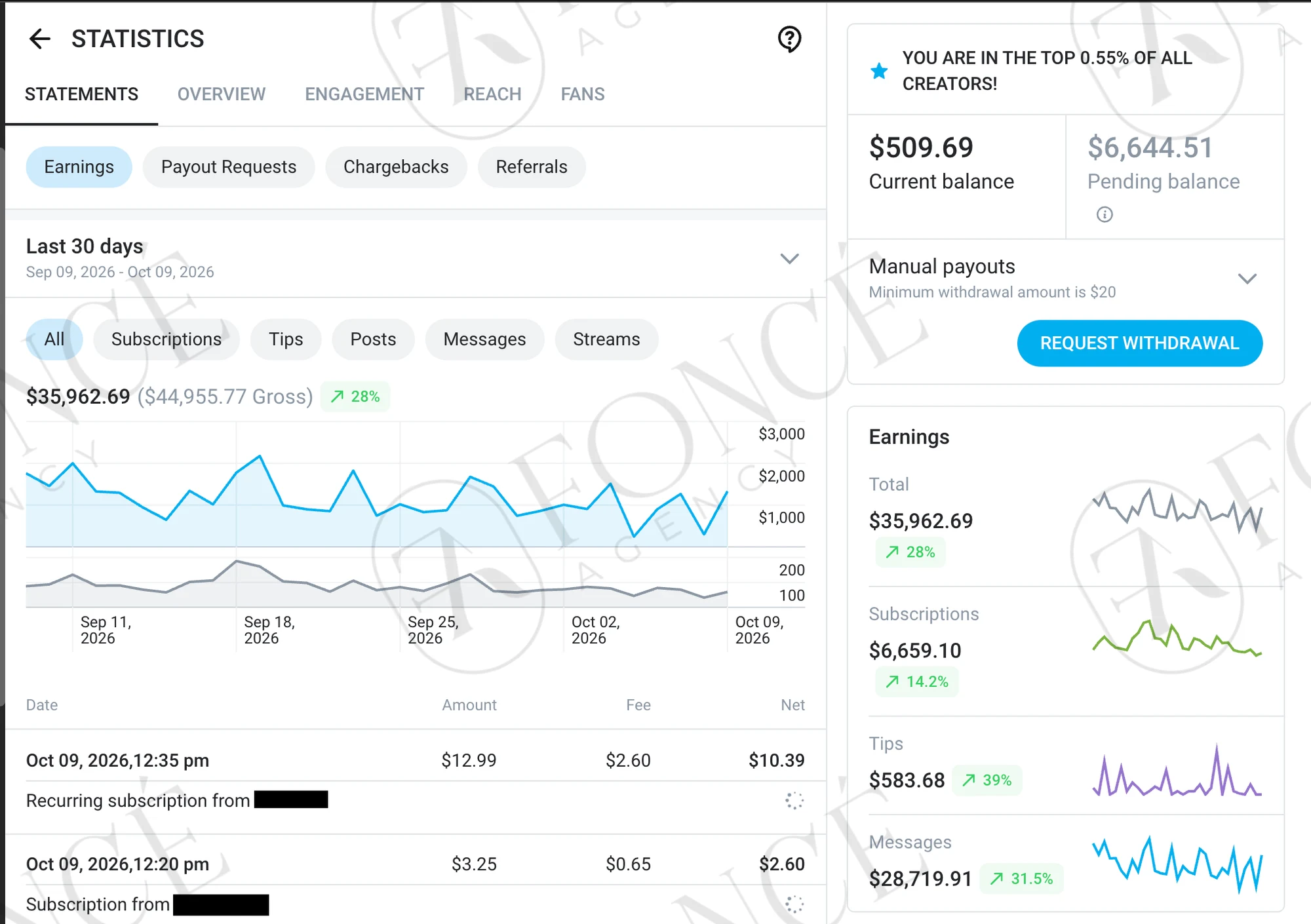This screenshot has width=1311, height=924.
Task: Click Request Withdrawal button
Action: [1139, 343]
